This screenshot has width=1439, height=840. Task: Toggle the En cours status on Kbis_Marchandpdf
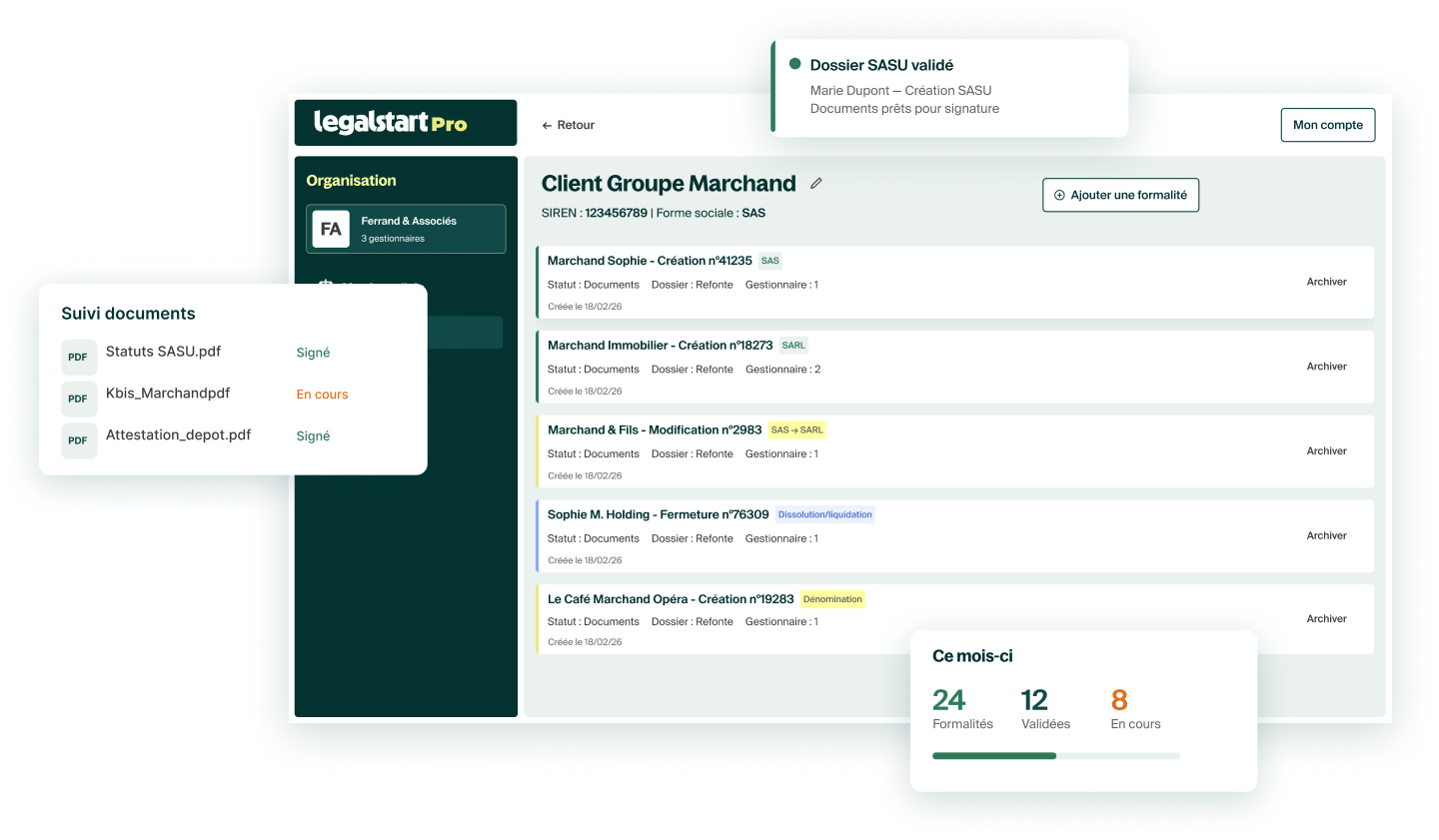[x=322, y=394]
